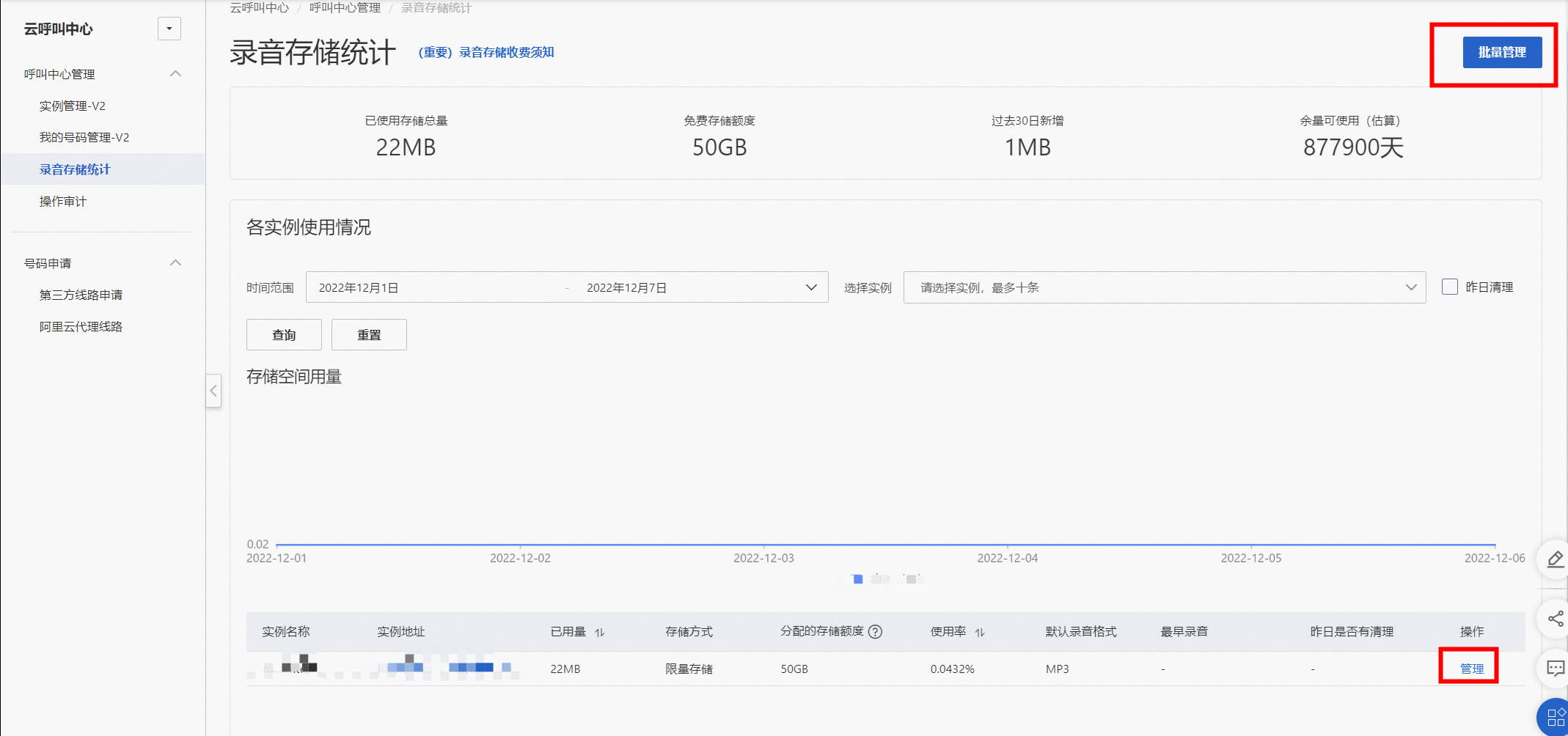Image resolution: width=1568 pixels, height=736 pixels.
Task: Sort table by 使用率 column
Action: [980, 633]
